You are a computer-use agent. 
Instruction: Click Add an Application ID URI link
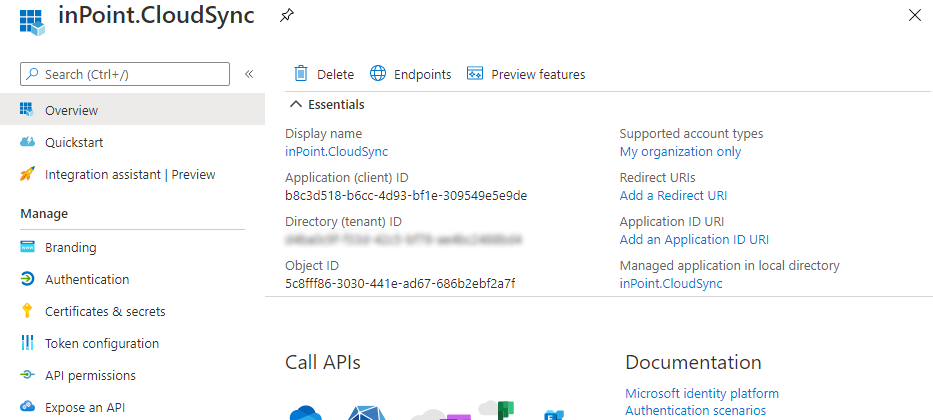pos(694,239)
